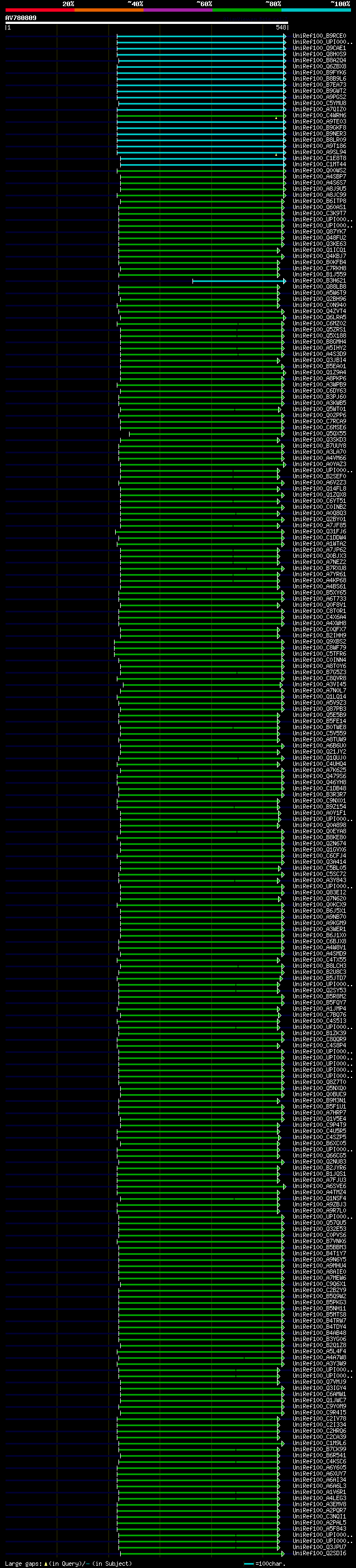Select the UniRef100_Q3JPU7 label

(319, 1547)
